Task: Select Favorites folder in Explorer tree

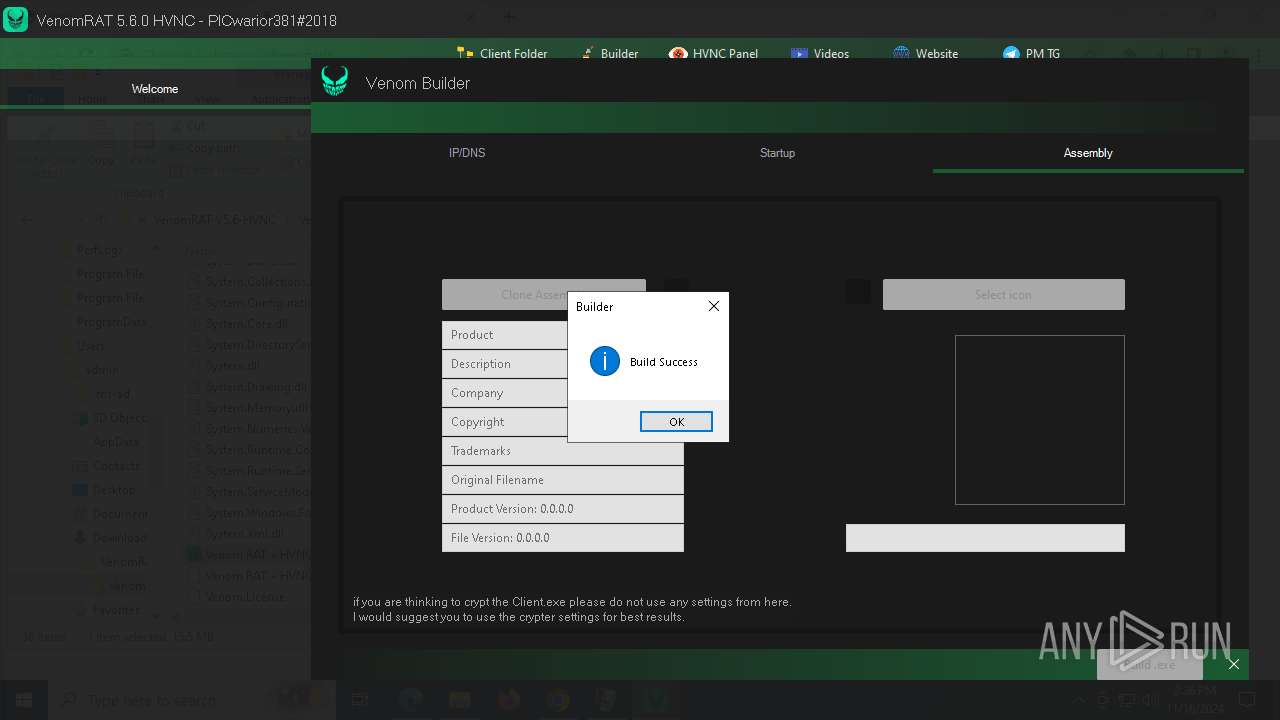Action: point(117,610)
